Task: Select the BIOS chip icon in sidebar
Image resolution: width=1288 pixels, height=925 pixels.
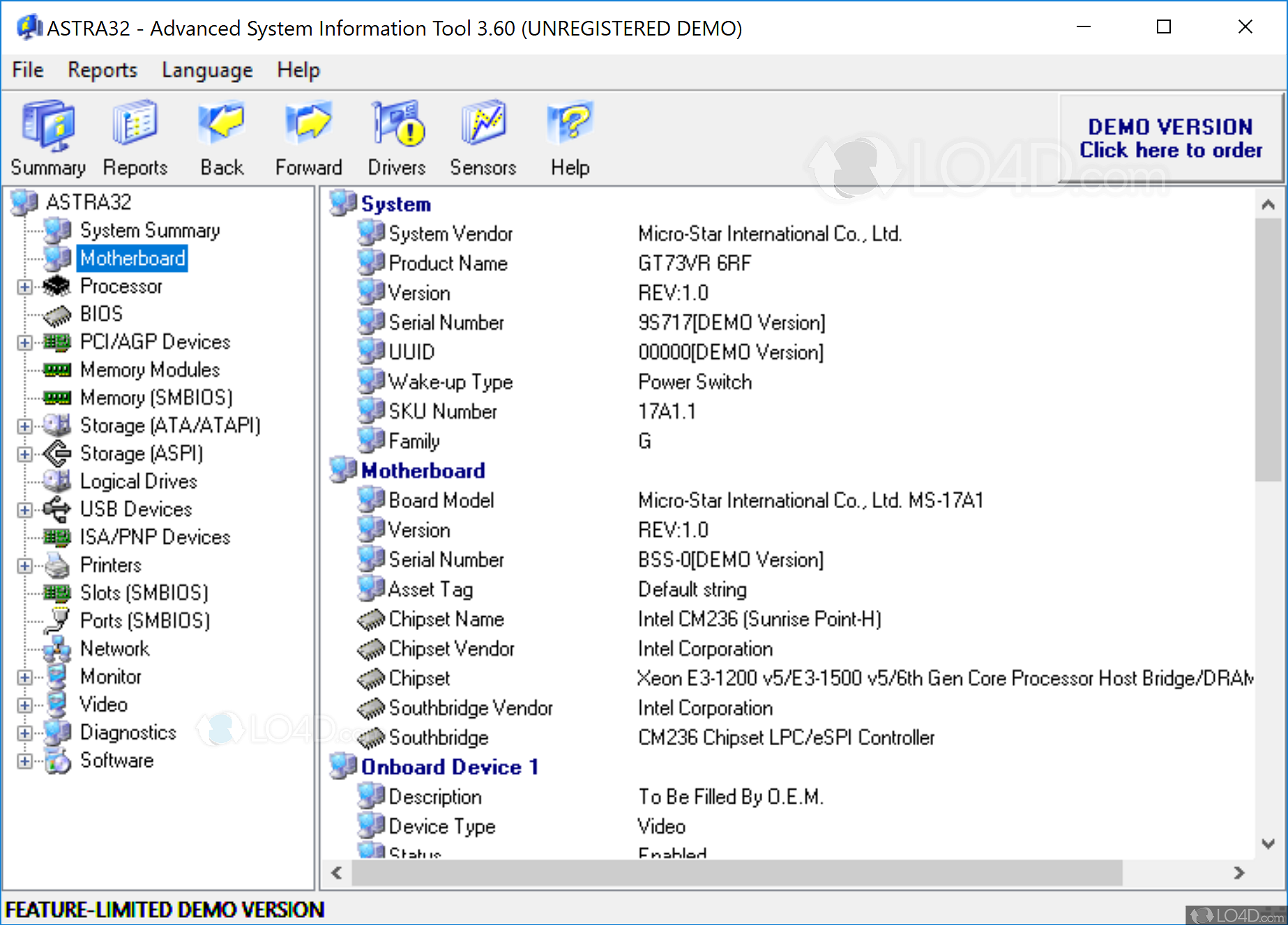Action: tap(57, 314)
